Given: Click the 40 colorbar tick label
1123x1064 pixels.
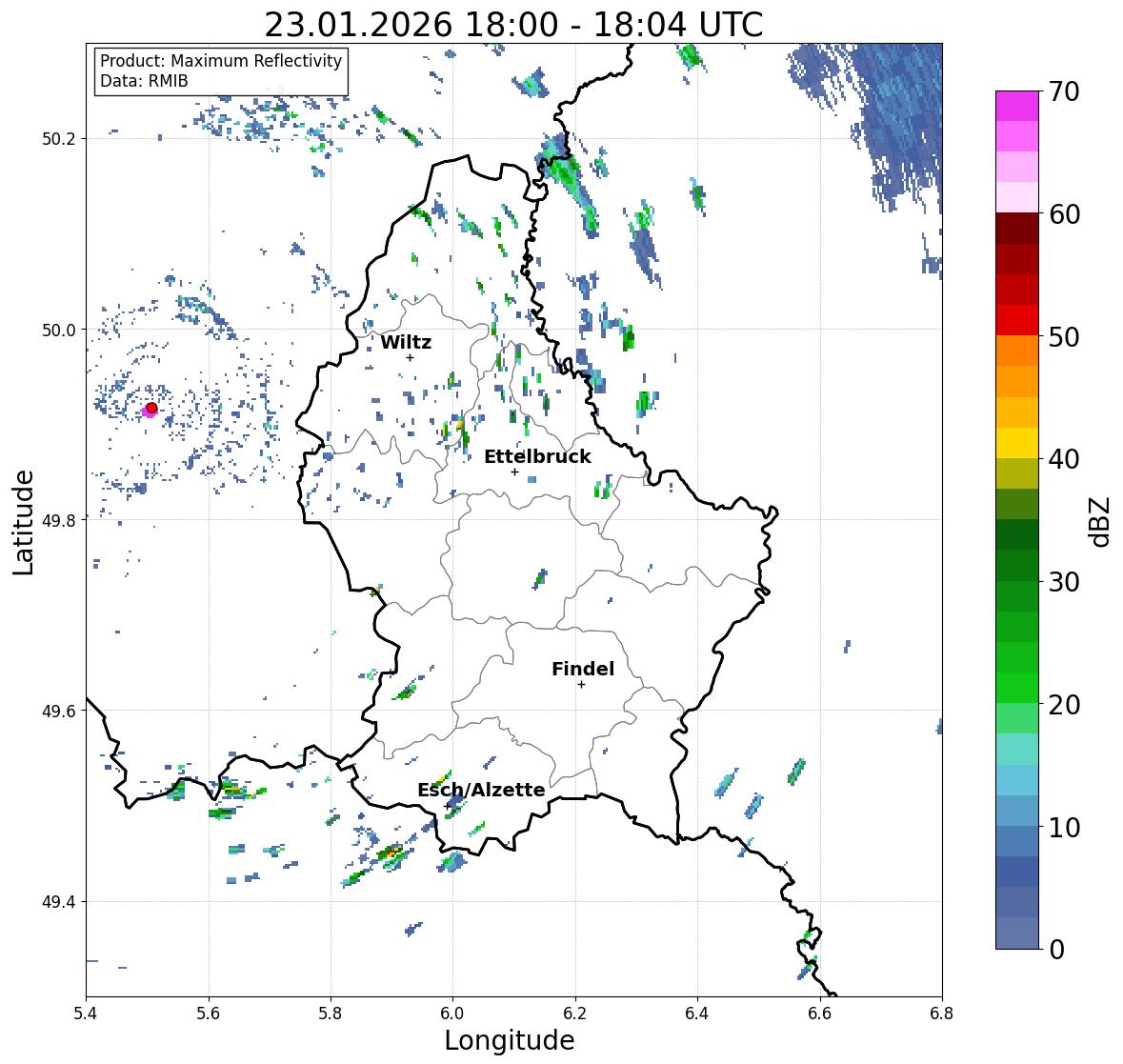Looking at the screenshot, I should pos(1064,459).
